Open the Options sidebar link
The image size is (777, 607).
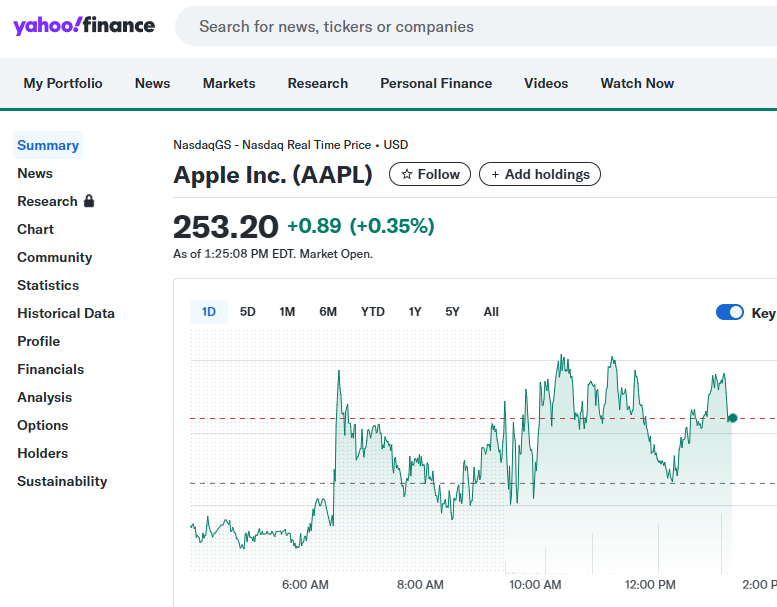pos(43,425)
